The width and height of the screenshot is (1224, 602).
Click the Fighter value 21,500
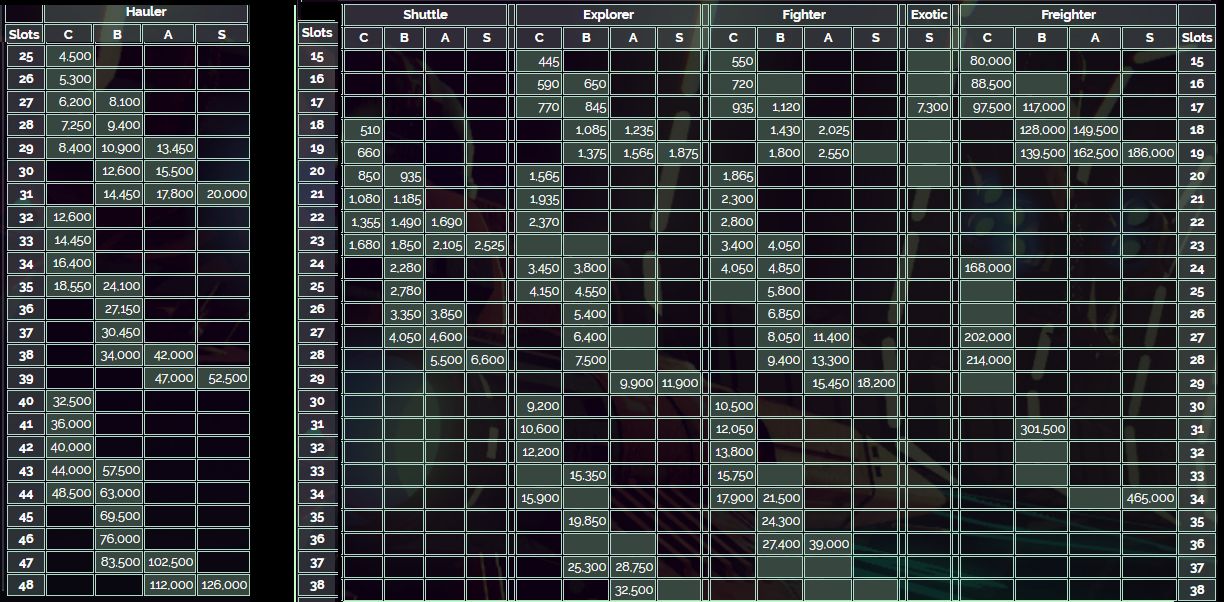(x=780, y=498)
